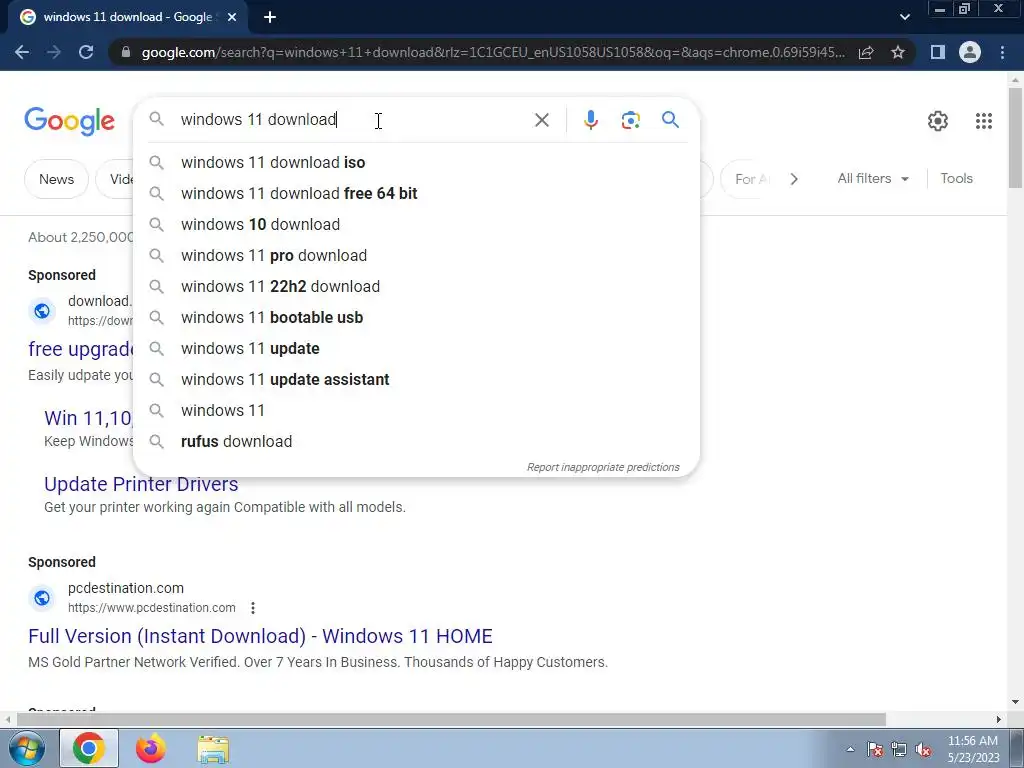This screenshot has width=1024, height=768.
Task: Select suggestion rufus download
Action: pos(416,441)
